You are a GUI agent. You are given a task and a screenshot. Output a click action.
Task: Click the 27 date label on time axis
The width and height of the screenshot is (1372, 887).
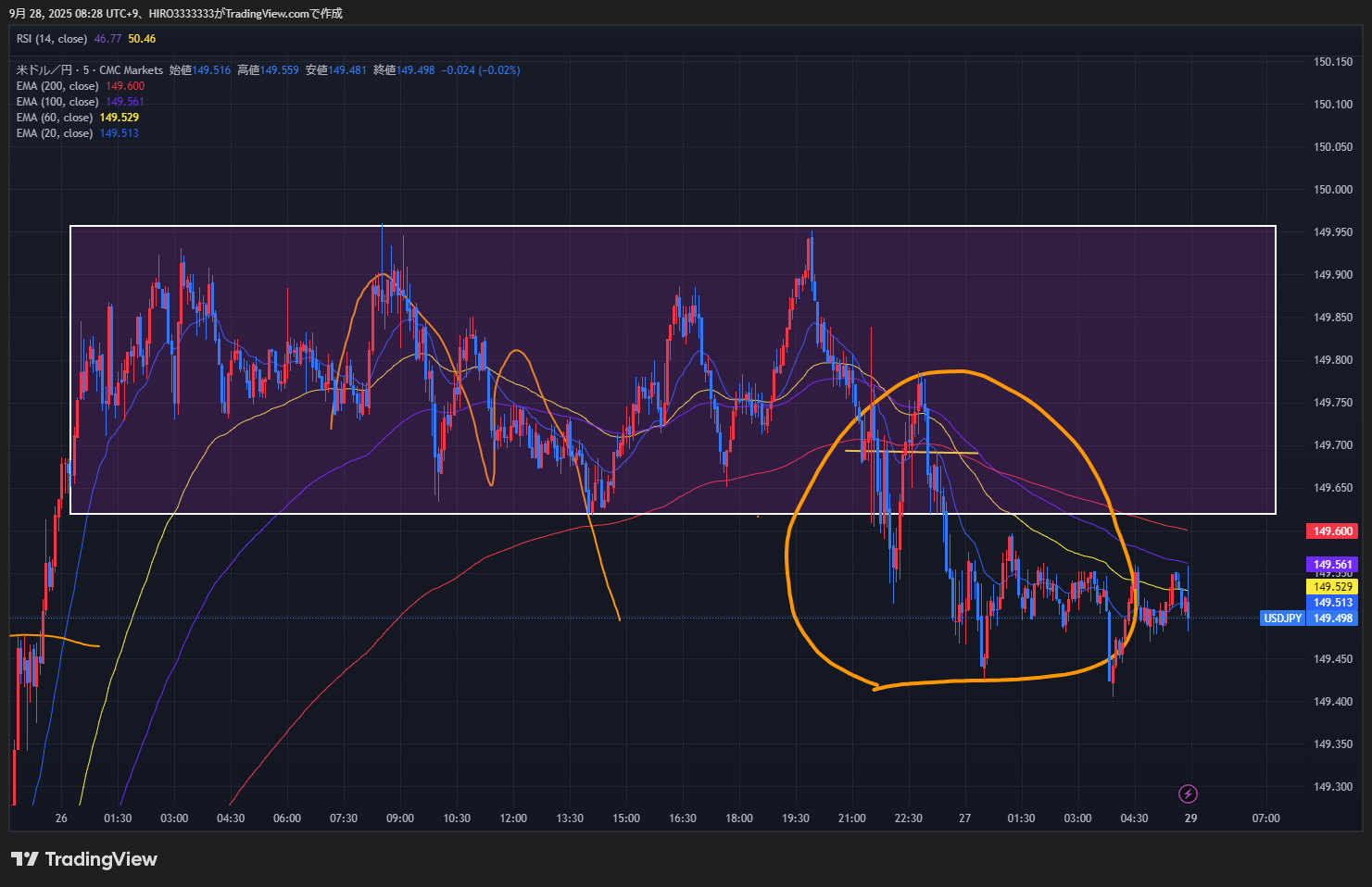point(964,818)
